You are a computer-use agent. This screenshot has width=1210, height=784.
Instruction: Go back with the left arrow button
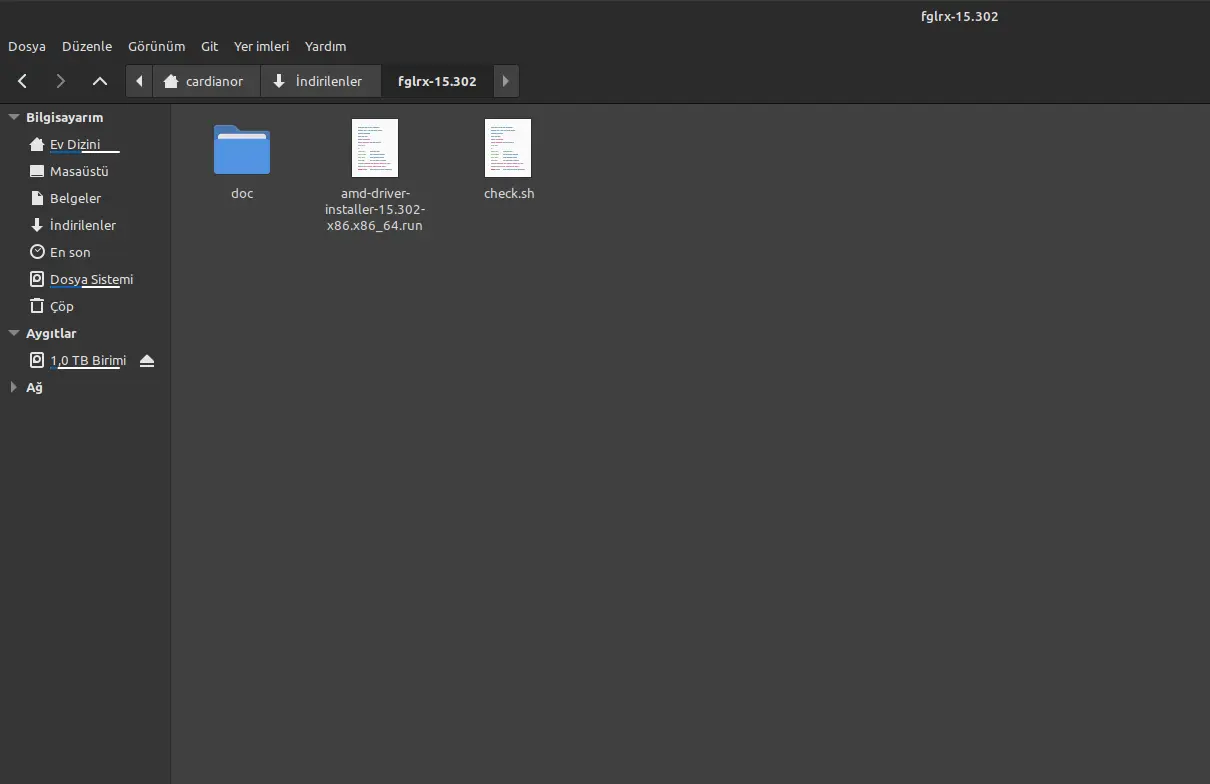pos(23,81)
